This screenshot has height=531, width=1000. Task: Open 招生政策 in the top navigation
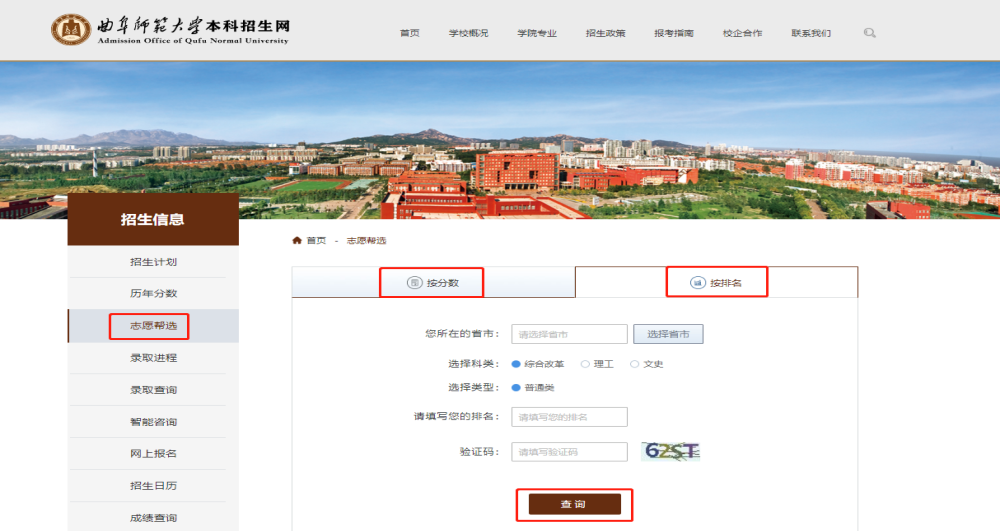pyautogui.click(x=605, y=33)
